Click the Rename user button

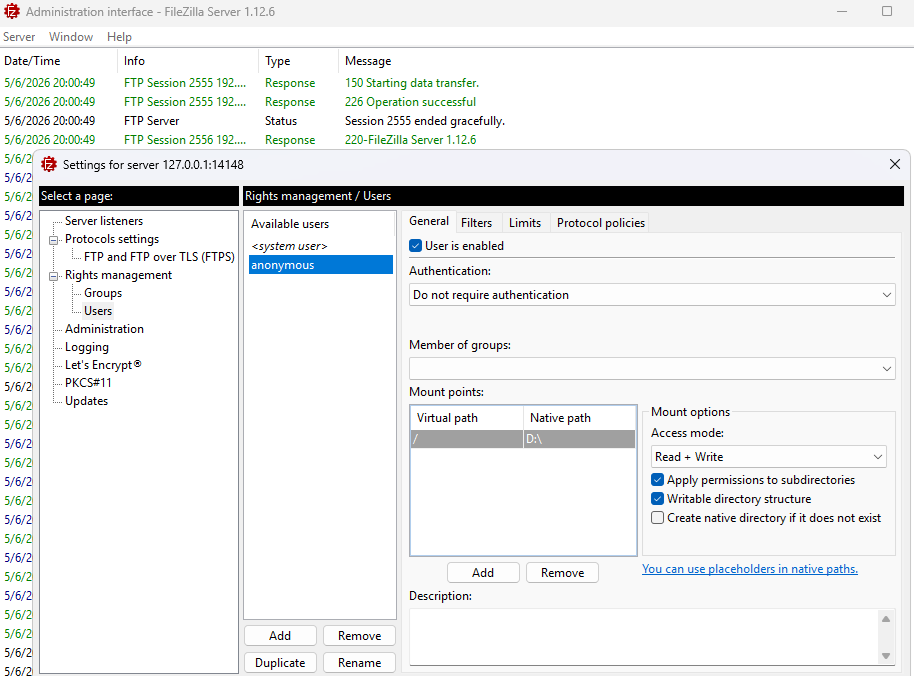359,663
